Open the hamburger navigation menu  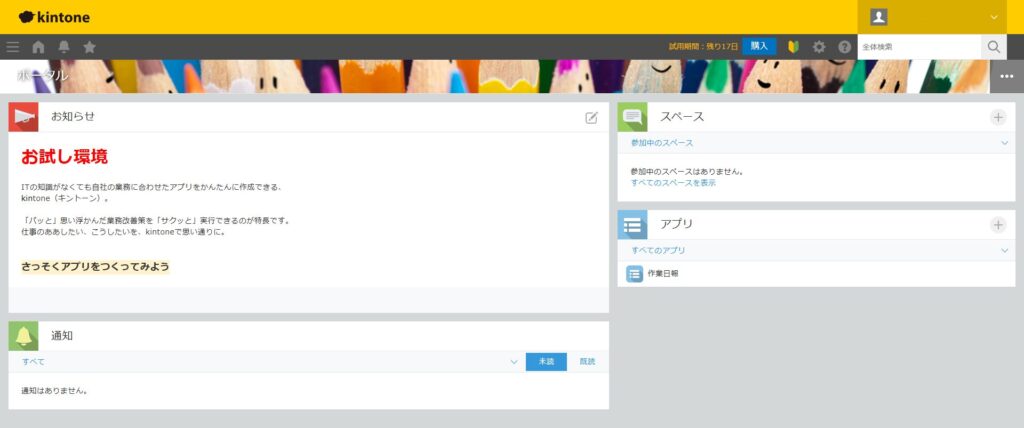coord(13,47)
